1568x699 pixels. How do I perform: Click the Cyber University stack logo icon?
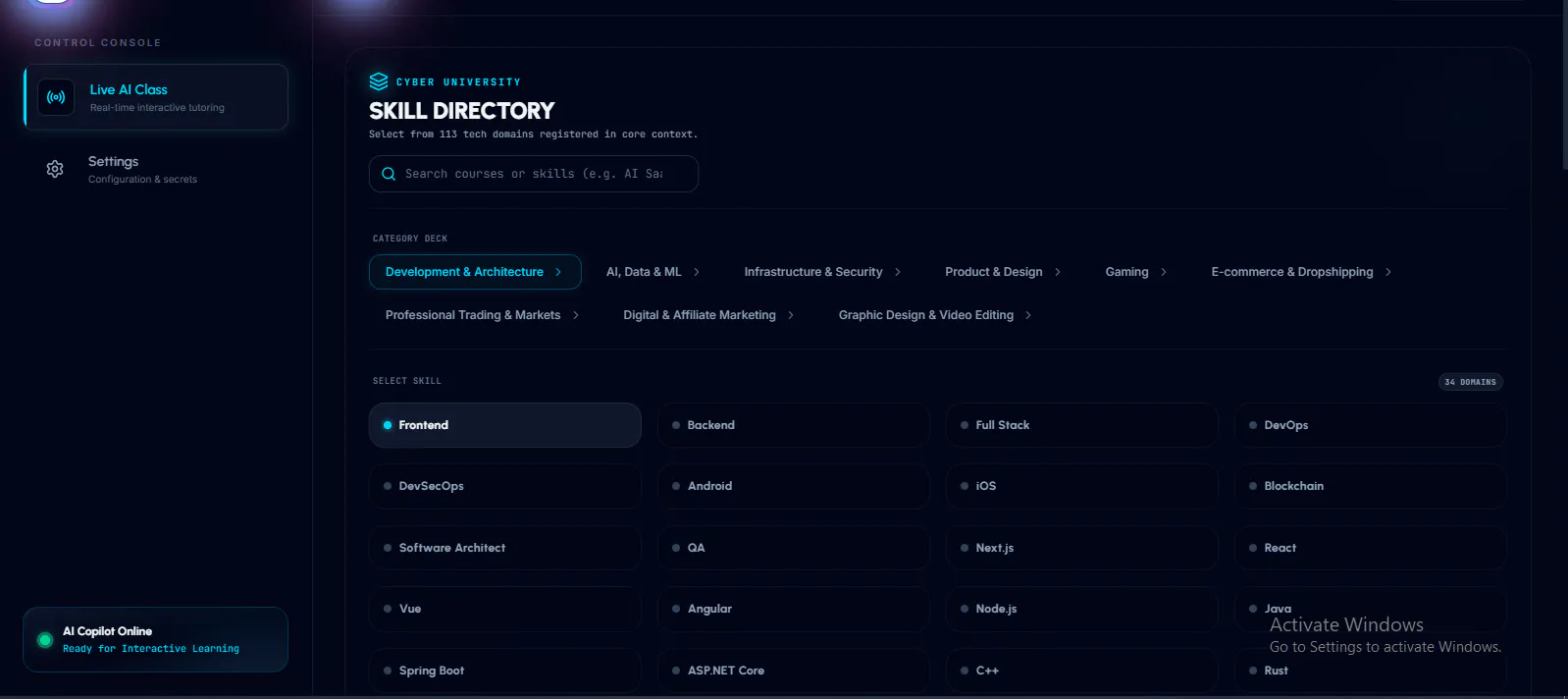pyautogui.click(x=379, y=81)
